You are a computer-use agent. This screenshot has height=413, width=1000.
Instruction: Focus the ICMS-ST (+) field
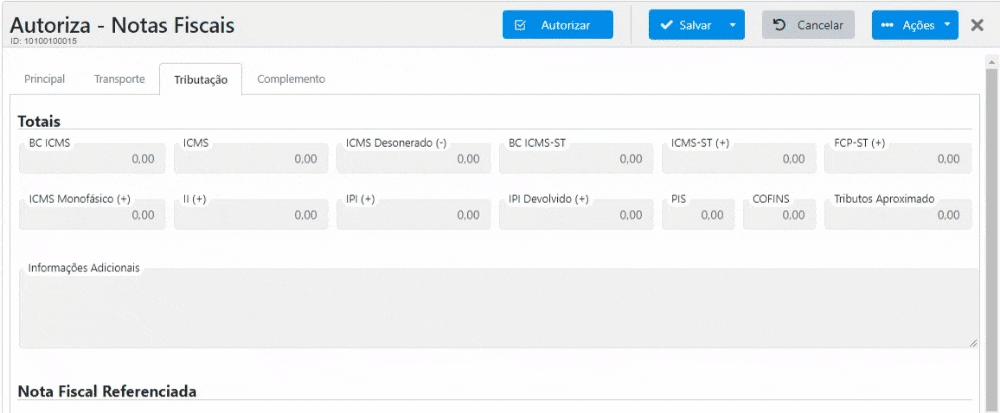click(x=739, y=159)
